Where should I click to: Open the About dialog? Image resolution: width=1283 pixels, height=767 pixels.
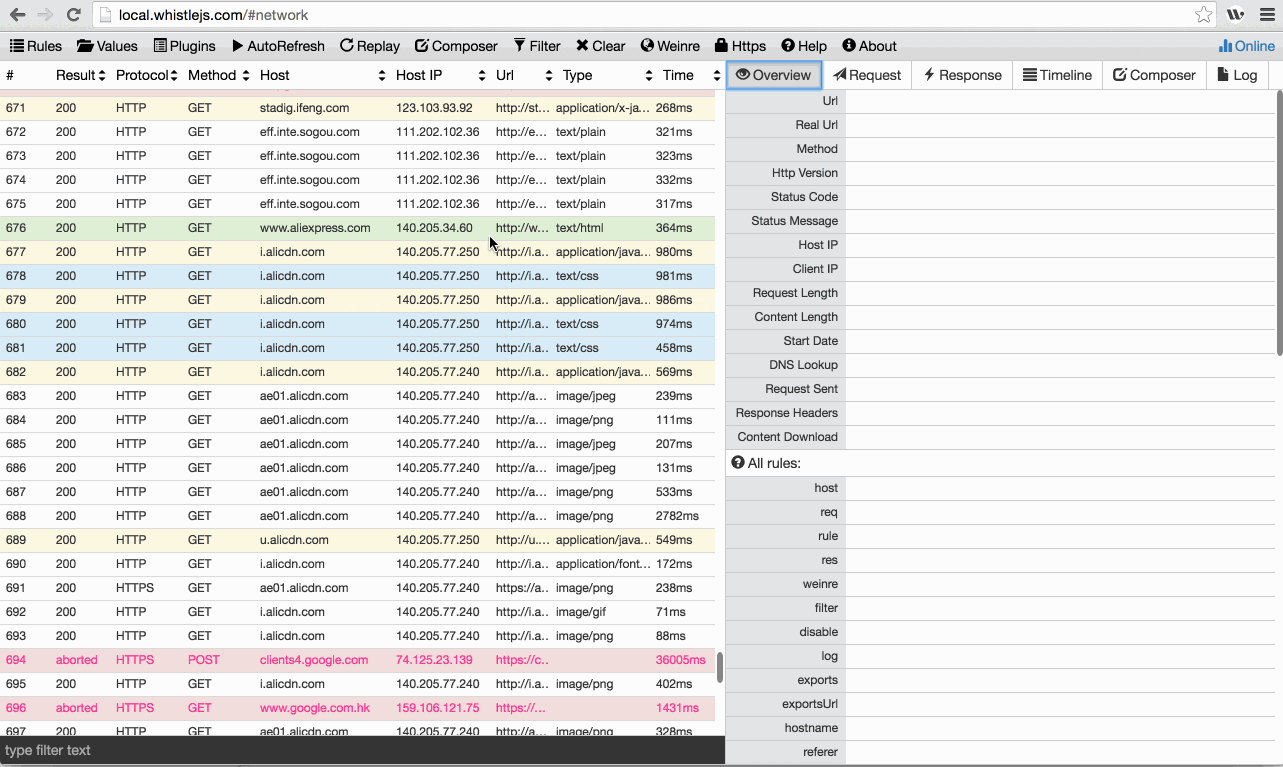pyautogui.click(x=869, y=46)
